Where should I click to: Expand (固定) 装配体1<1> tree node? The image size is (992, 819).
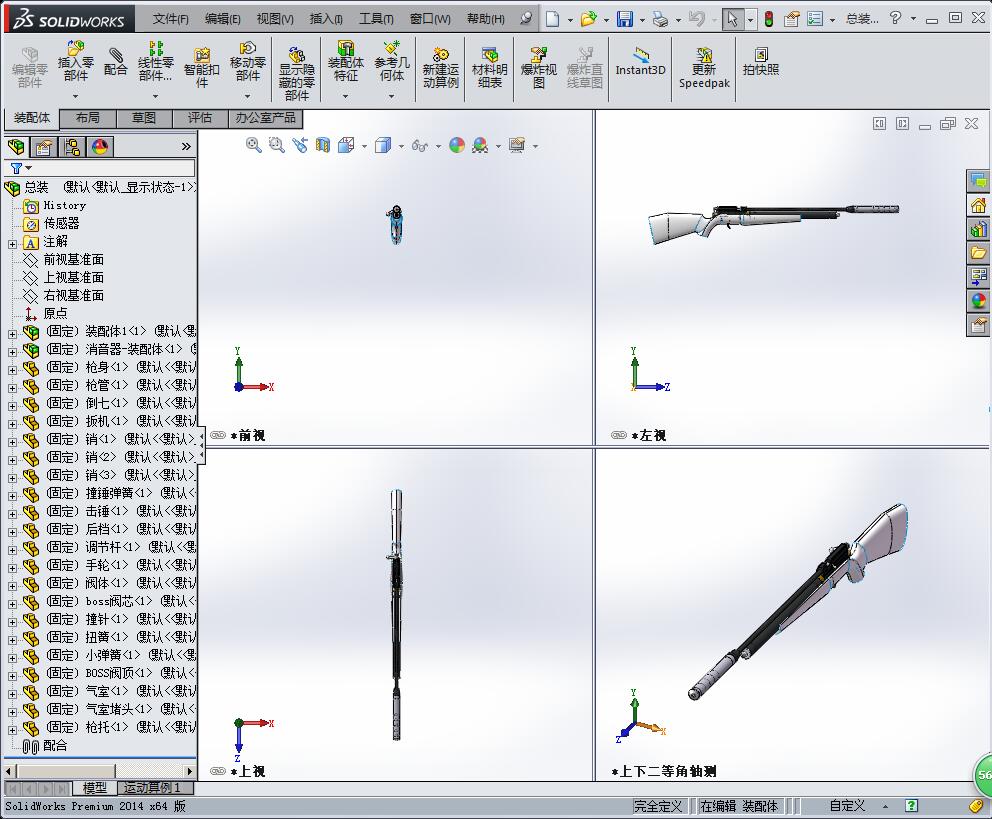tap(12, 333)
